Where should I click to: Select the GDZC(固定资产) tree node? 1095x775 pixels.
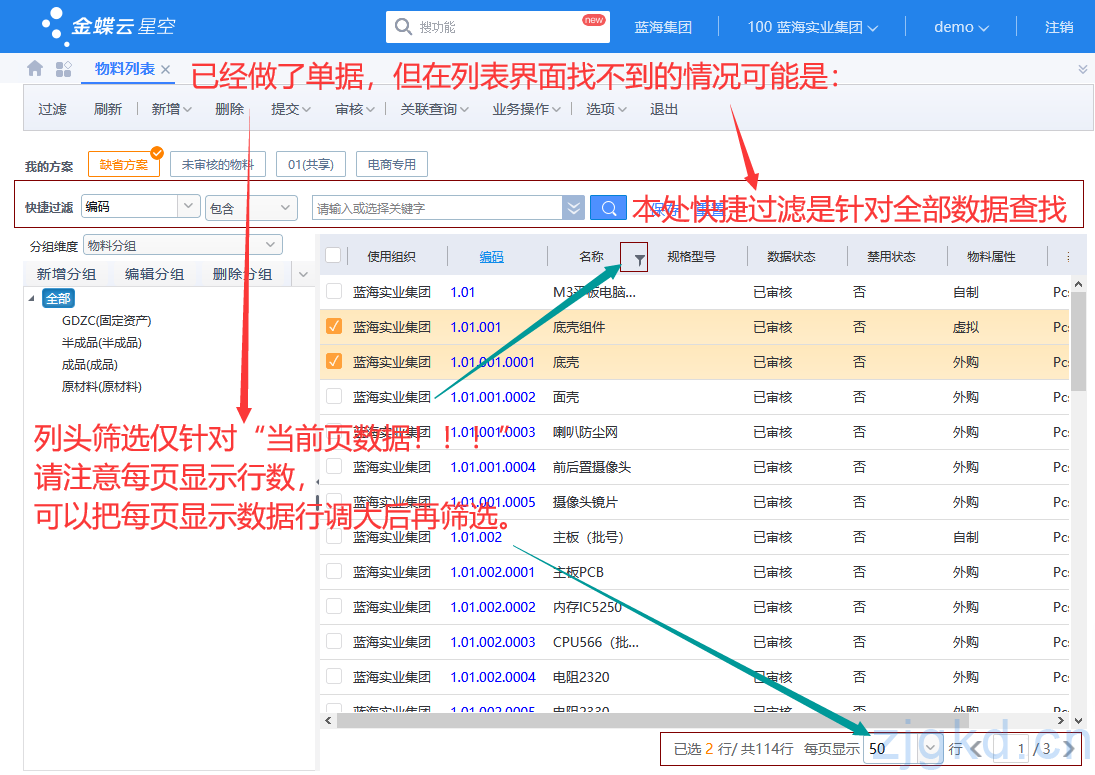point(106,320)
